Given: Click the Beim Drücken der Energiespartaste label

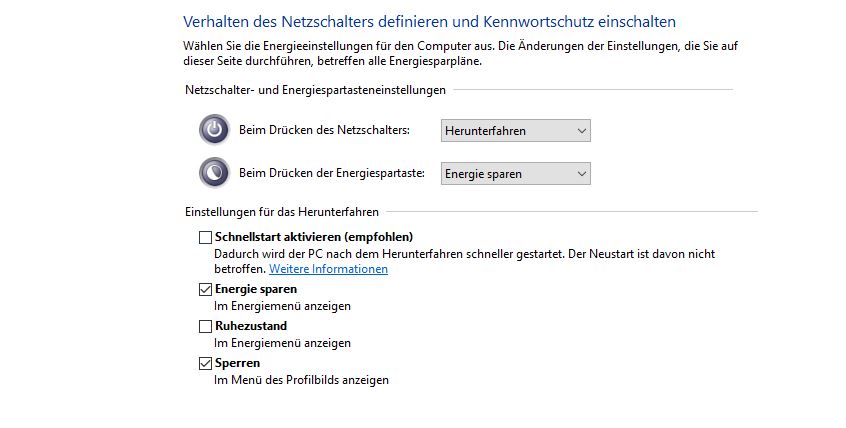Looking at the screenshot, I should click(x=332, y=173).
